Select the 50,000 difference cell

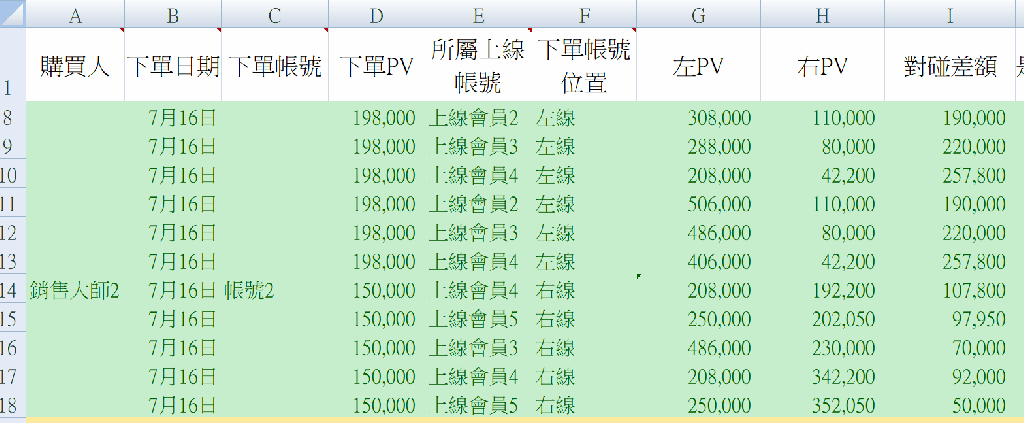click(950, 405)
